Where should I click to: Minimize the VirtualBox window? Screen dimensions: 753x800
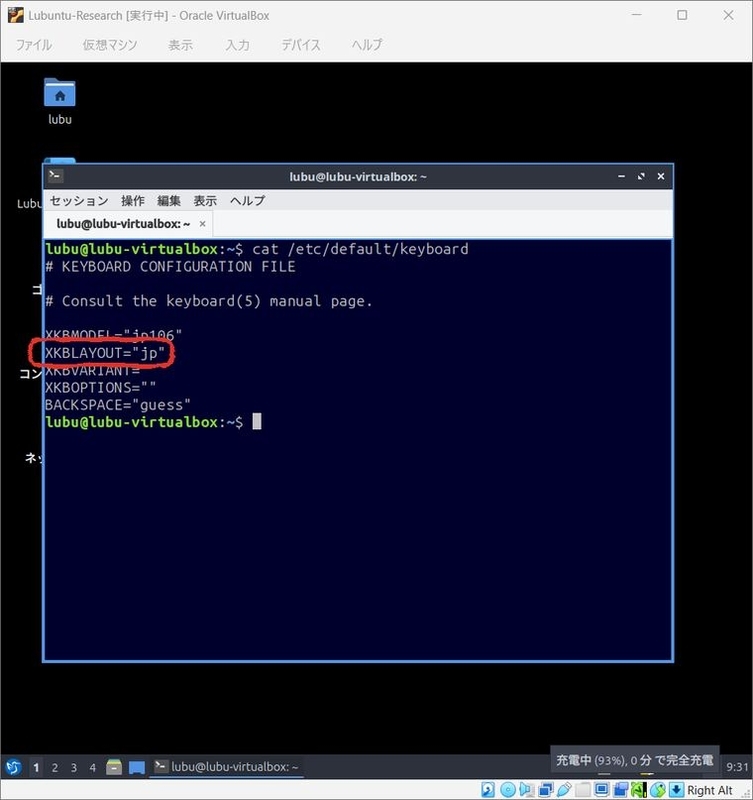point(636,15)
